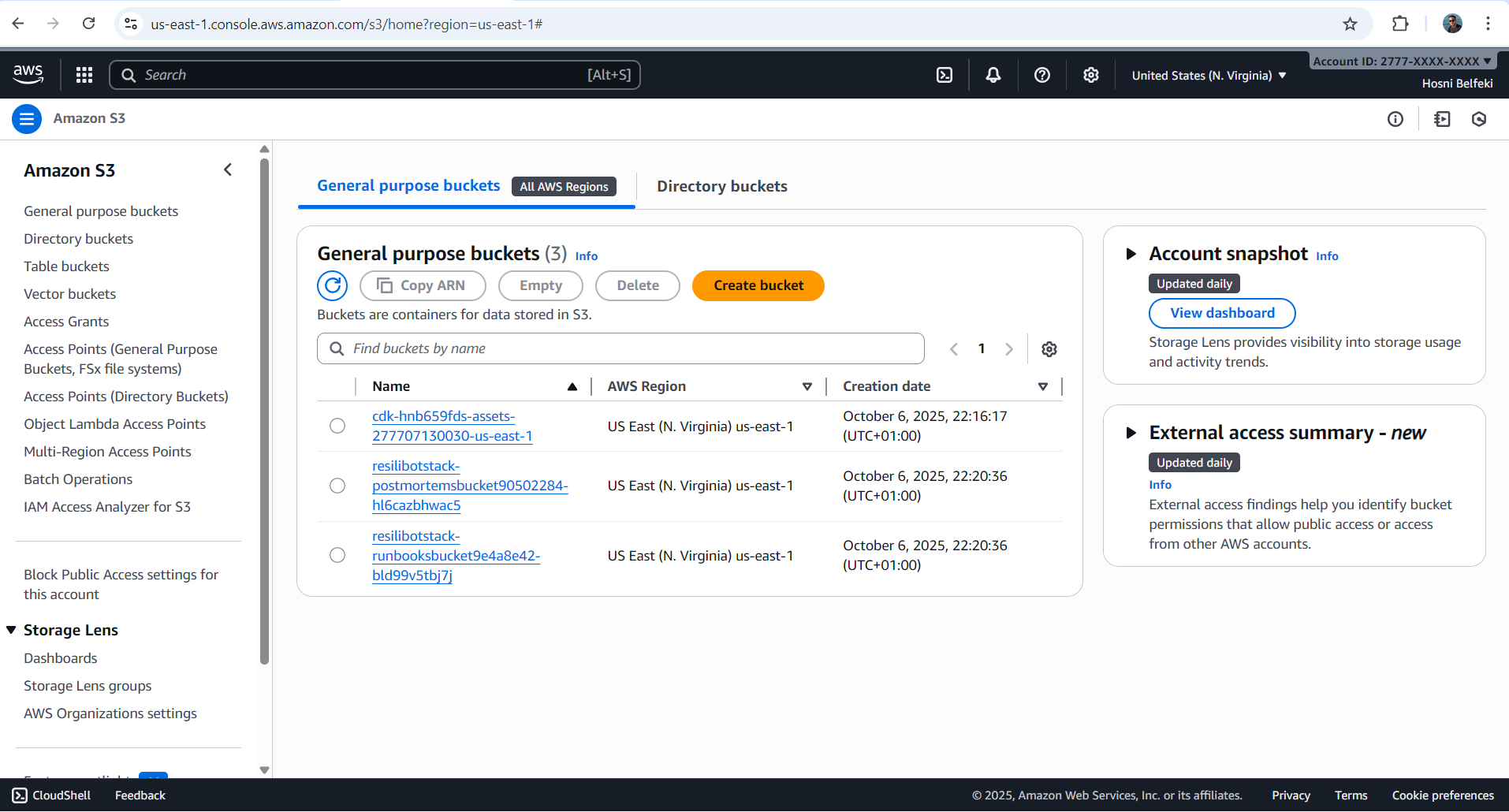Open CloudShell from the footer

click(x=52, y=795)
